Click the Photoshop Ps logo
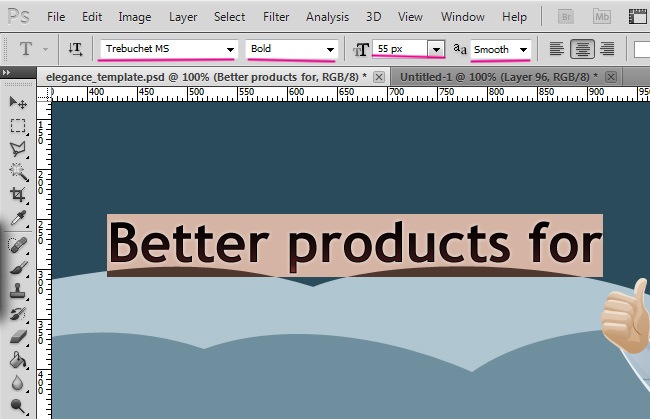650x419 pixels. [19, 17]
